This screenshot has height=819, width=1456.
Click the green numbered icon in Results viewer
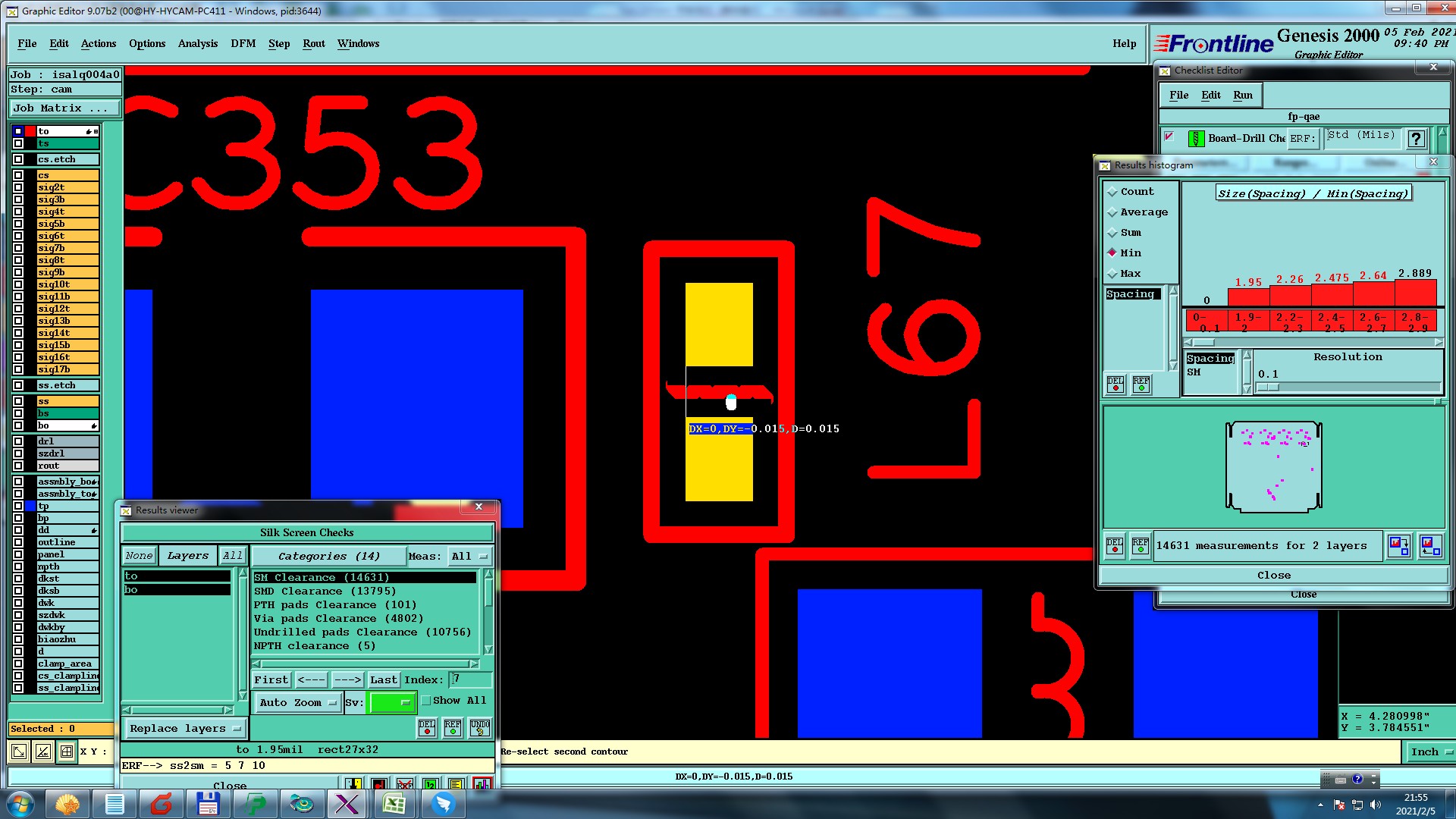430,783
